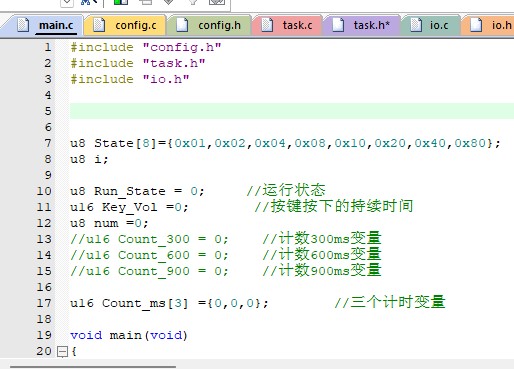
Task: Click the file icon on task.h* tab
Action: [338, 25]
